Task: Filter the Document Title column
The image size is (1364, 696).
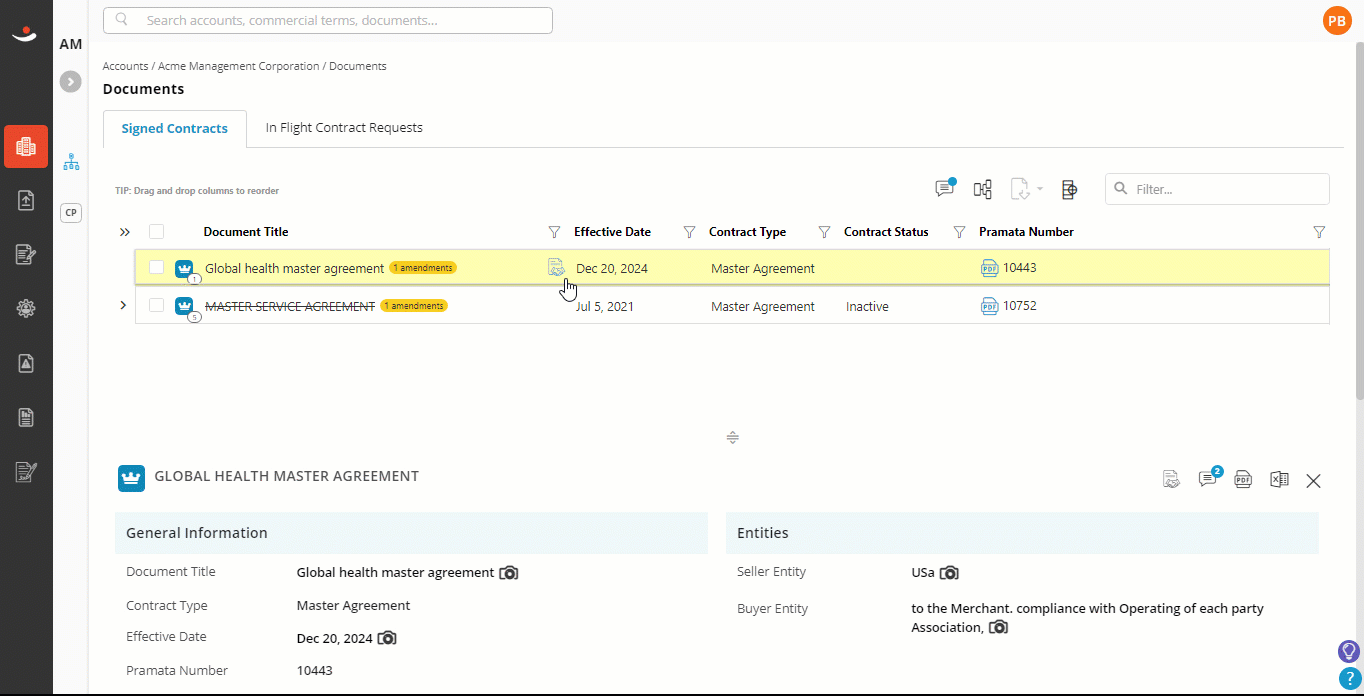Action: pos(555,232)
